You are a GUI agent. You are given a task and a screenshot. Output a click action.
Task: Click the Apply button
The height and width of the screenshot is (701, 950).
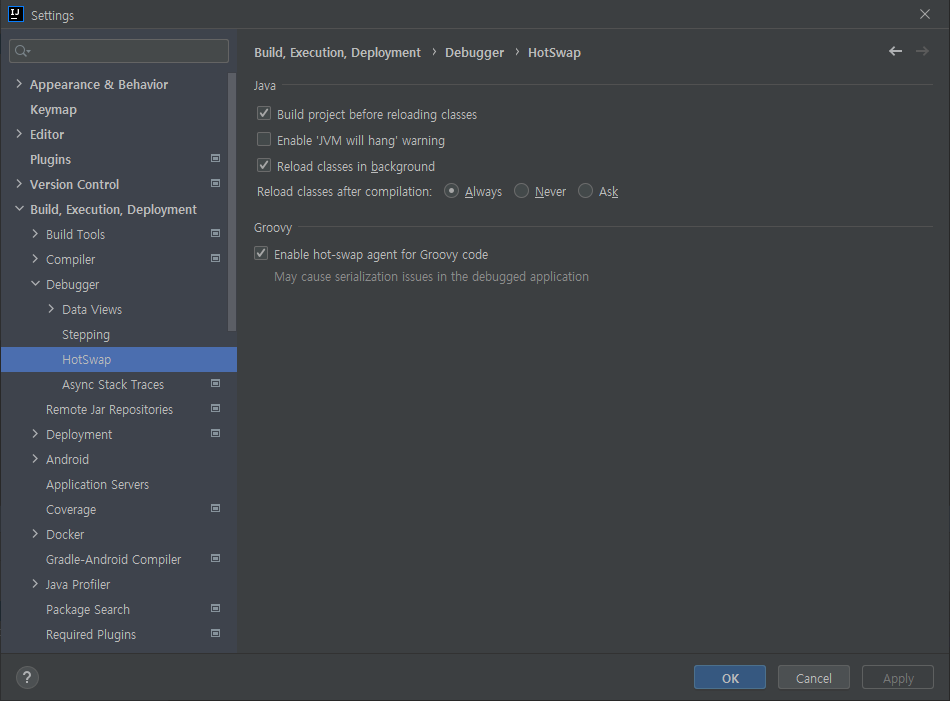coord(898,677)
